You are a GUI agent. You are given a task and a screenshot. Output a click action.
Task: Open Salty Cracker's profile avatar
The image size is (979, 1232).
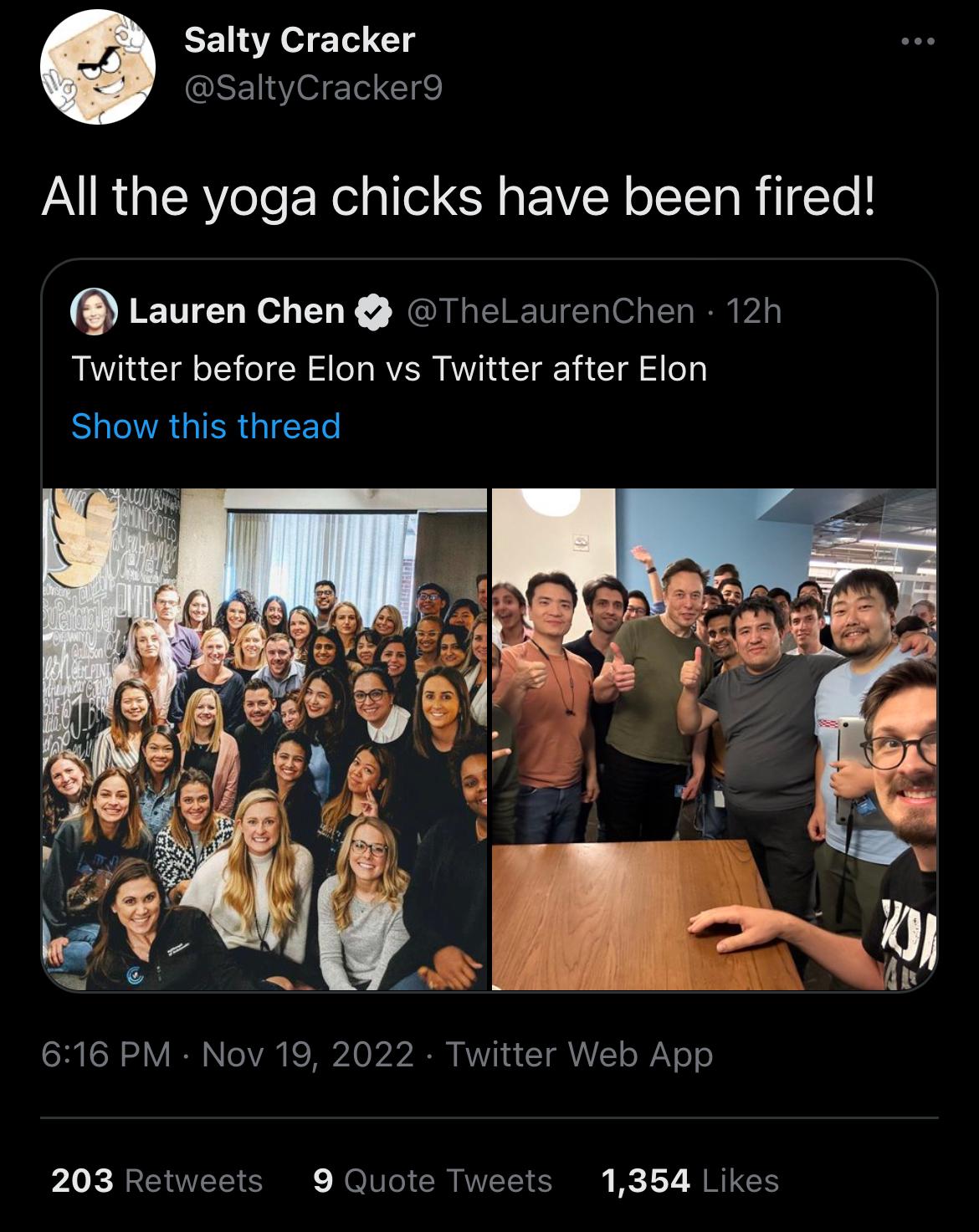[x=99, y=66]
